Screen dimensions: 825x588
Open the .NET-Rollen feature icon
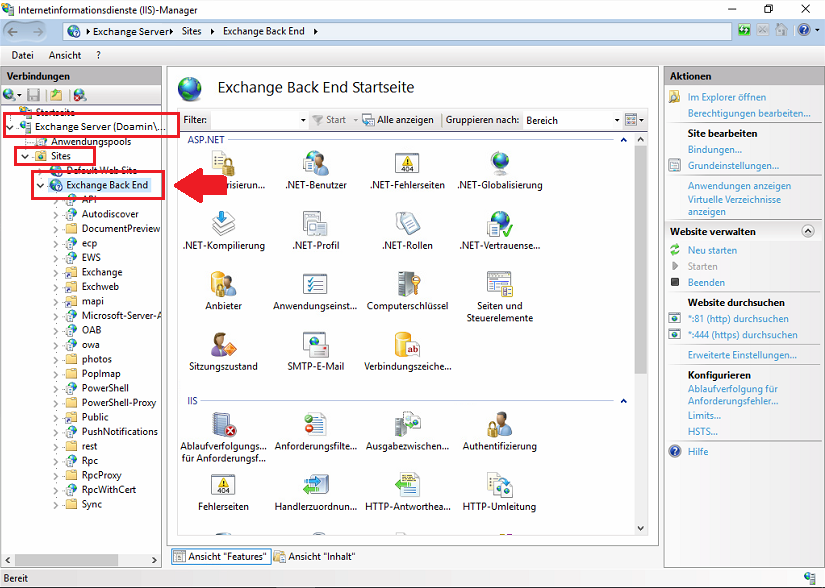pyautogui.click(x=407, y=224)
